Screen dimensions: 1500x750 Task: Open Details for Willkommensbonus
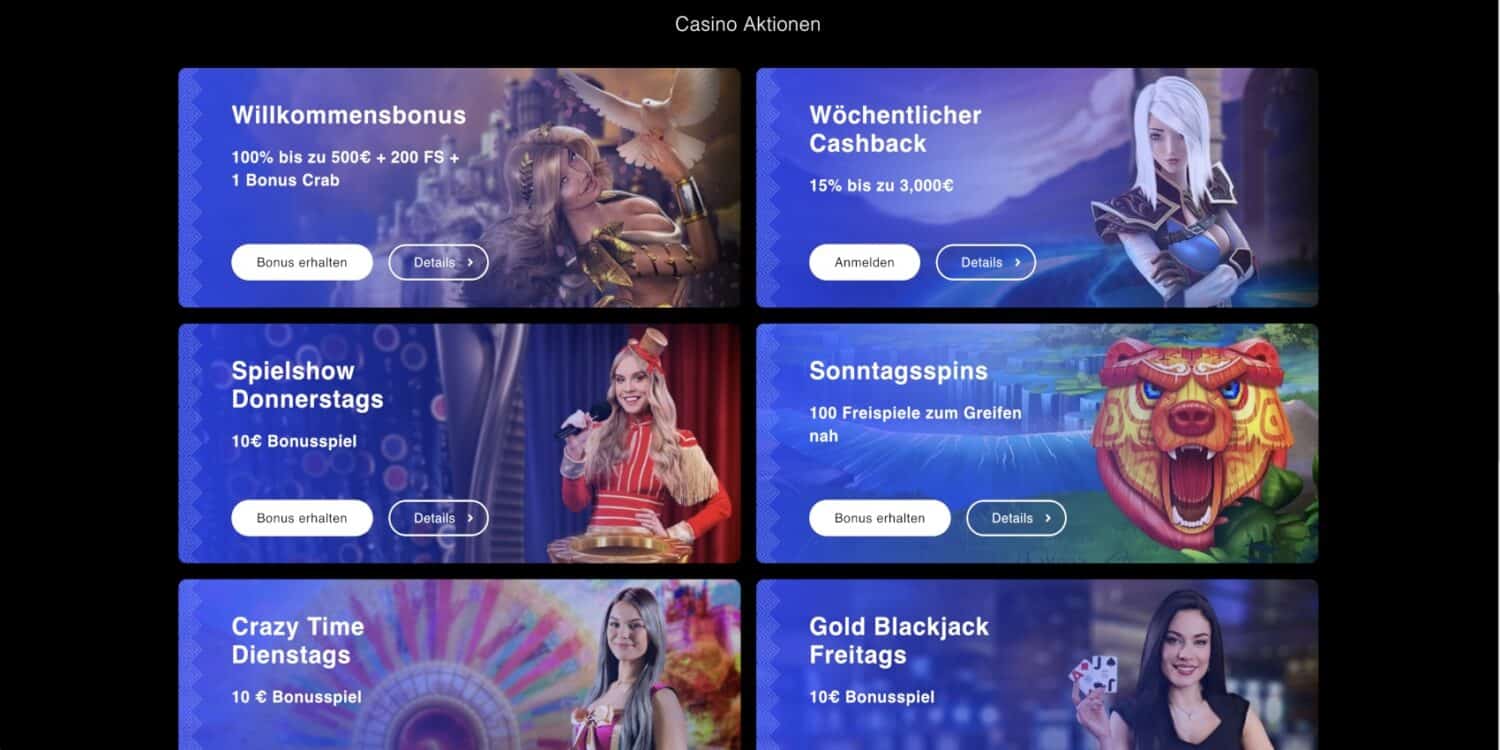coord(438,262)
